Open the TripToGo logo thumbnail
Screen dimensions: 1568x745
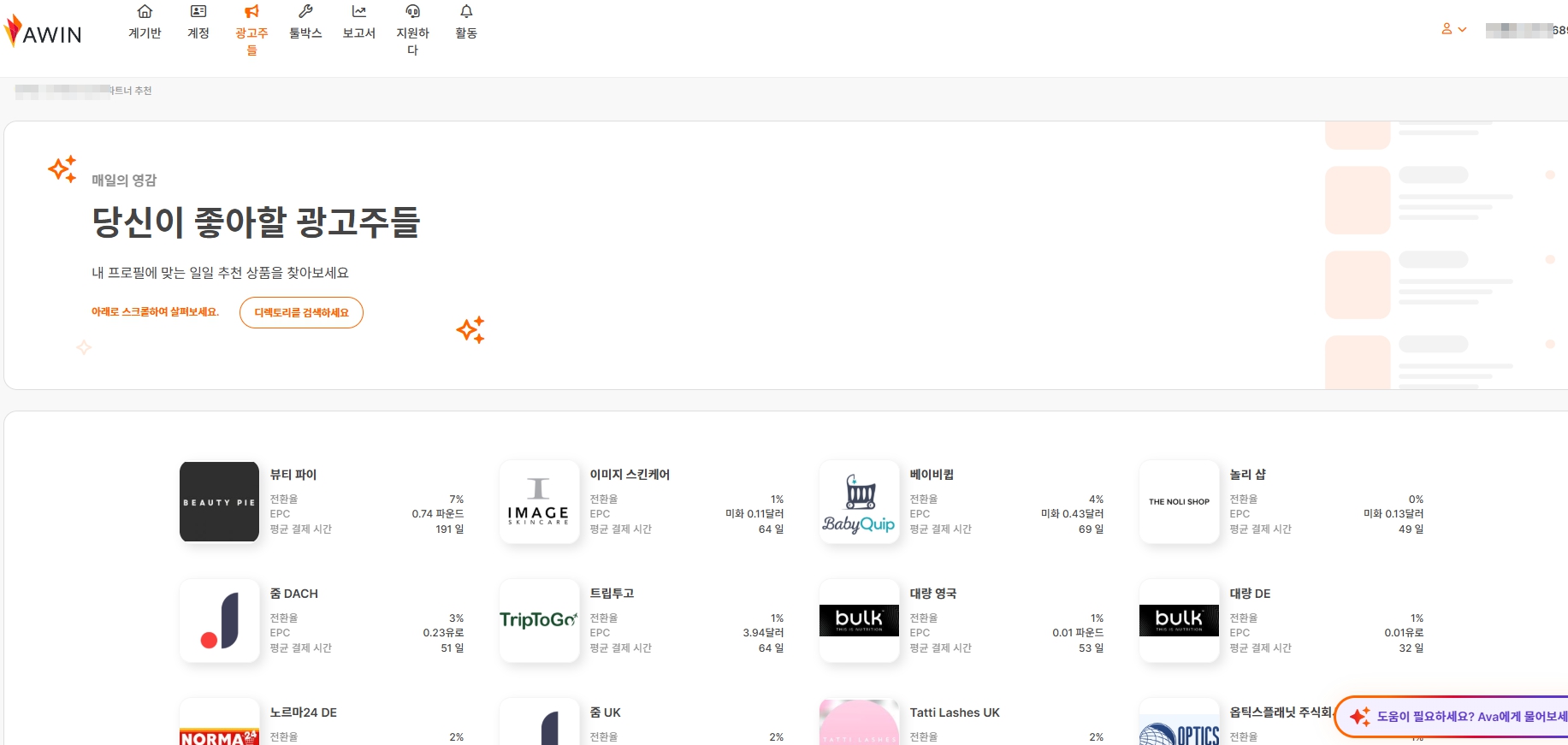coord(539,621)
